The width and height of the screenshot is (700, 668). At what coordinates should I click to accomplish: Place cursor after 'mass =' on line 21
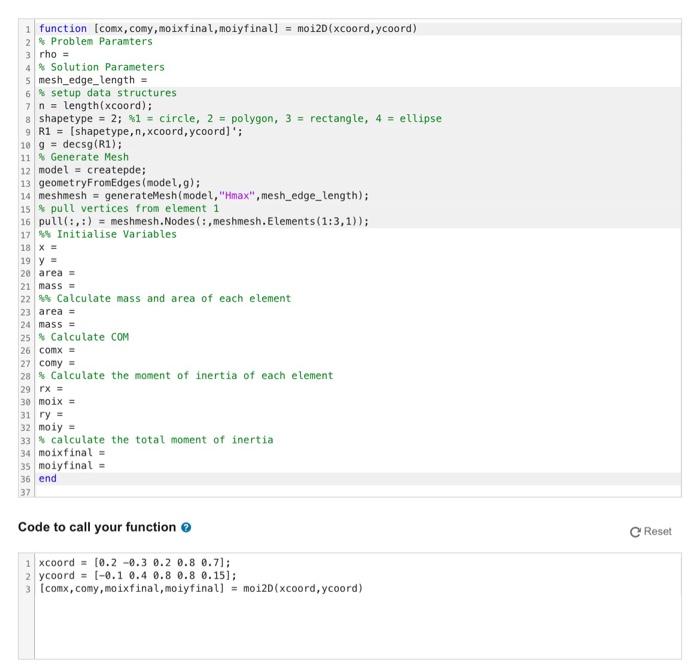[77, 286]
